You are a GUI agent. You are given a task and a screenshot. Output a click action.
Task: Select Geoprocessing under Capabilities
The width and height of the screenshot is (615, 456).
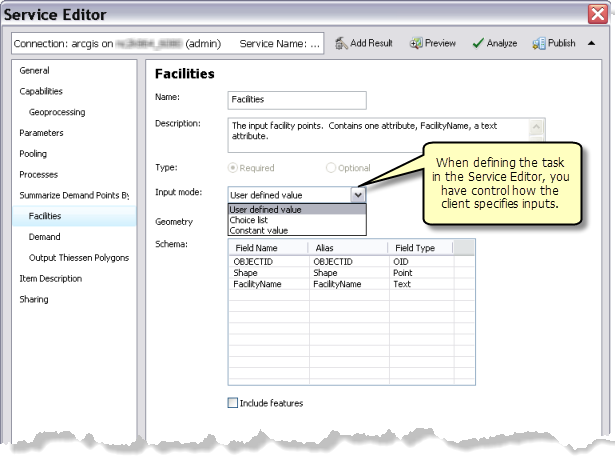tap(57, 112)
